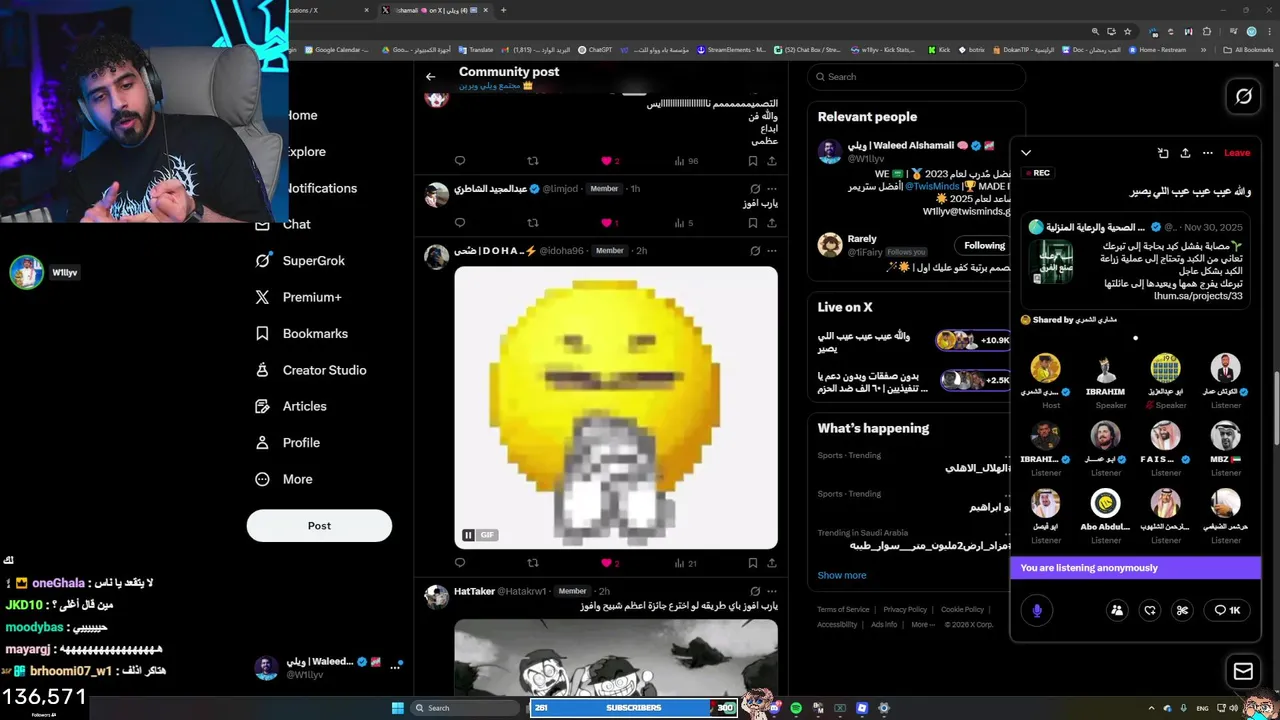Screen dimensions: 1280x720
Task: Open a new browser tab with the plus
Action: point(503,10)
